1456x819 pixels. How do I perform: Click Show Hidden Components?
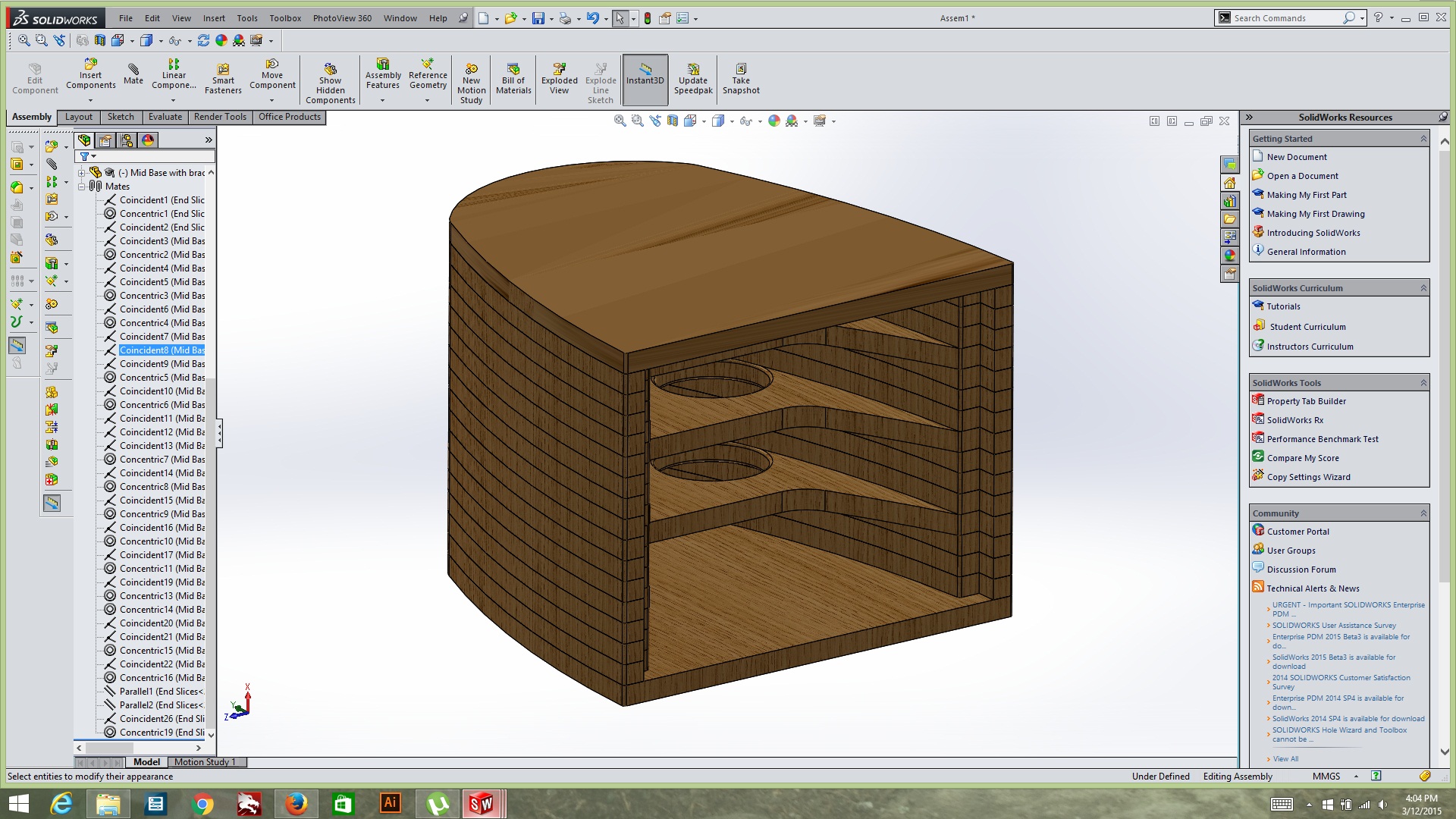[x=330, y=83]
